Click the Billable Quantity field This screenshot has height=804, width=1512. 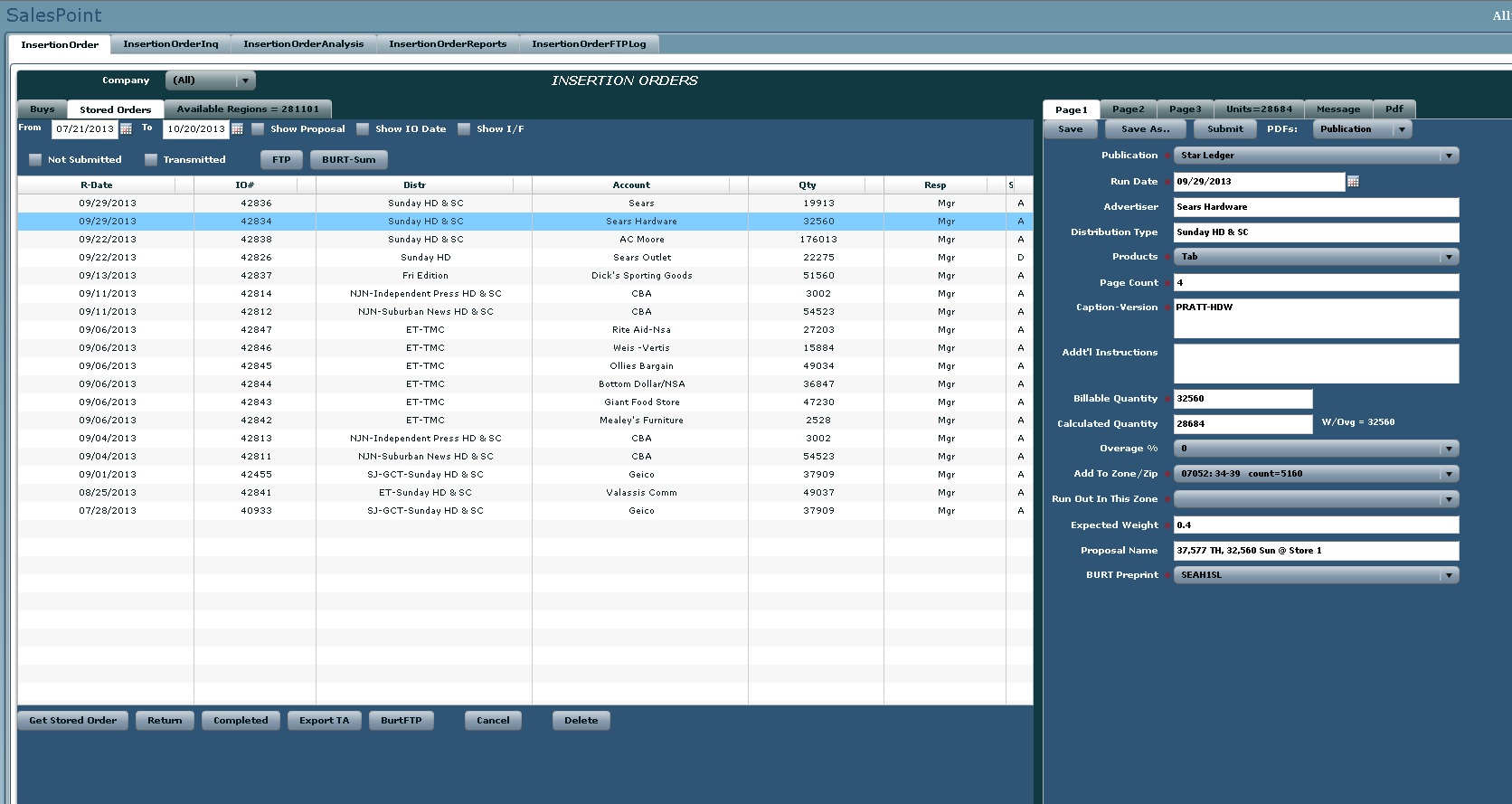click(1243, 399)
